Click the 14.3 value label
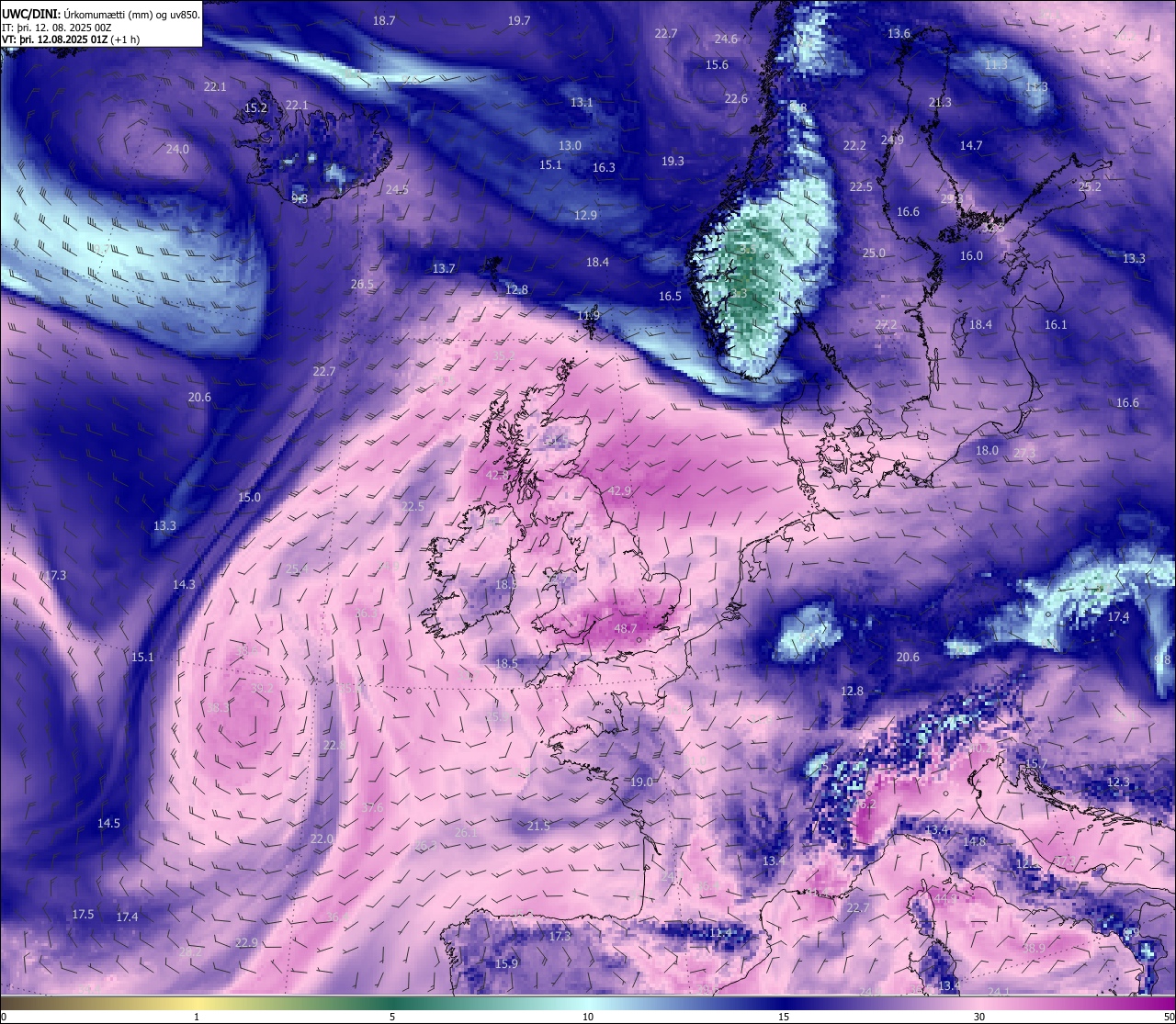Viewport: 1176px width, 1024px height. [x=184, y=584]
